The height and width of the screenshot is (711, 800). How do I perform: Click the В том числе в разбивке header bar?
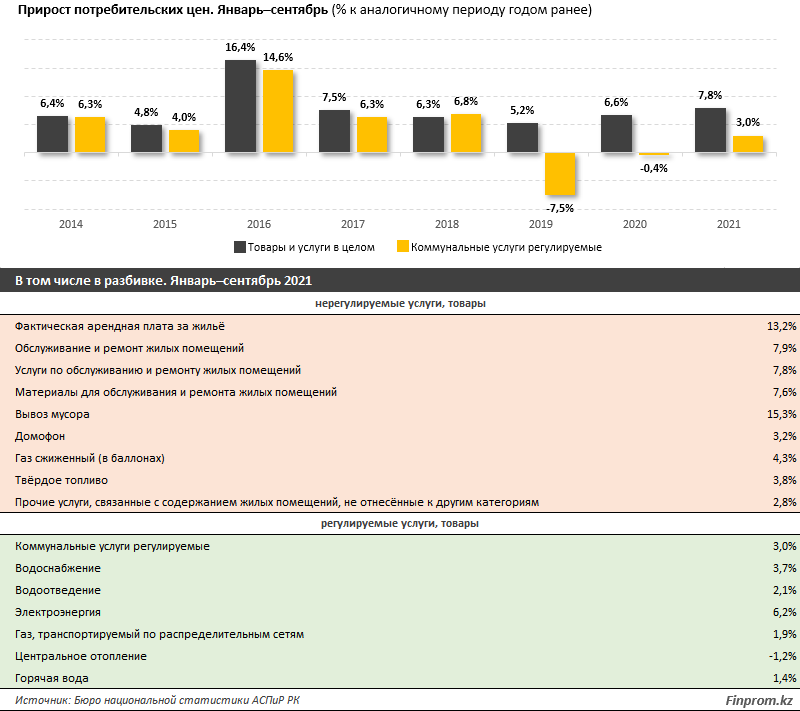[400, 281]
